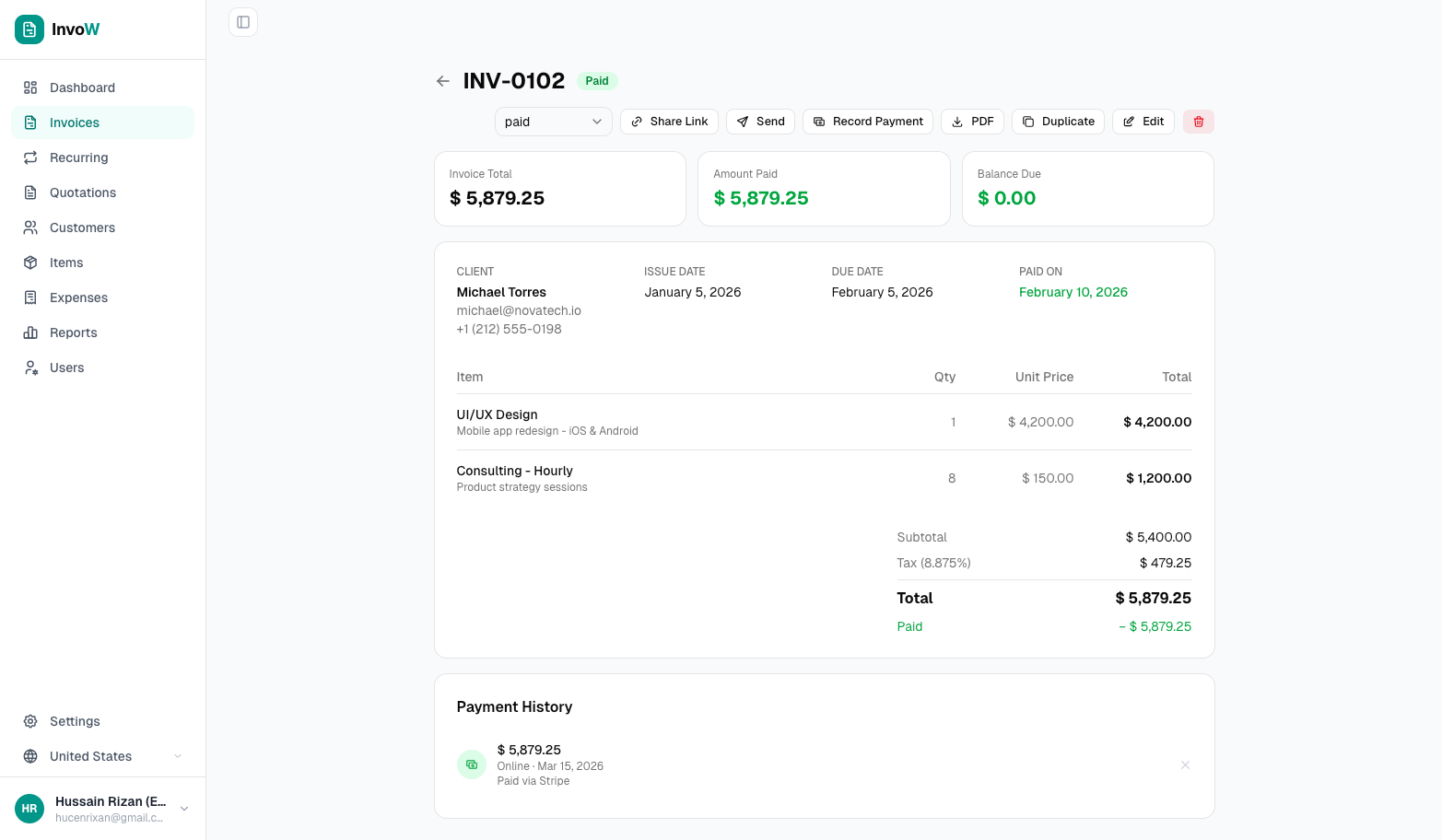Remove the Stripe payment entry
1442x840 pixels.
[x=1185, y=765]
